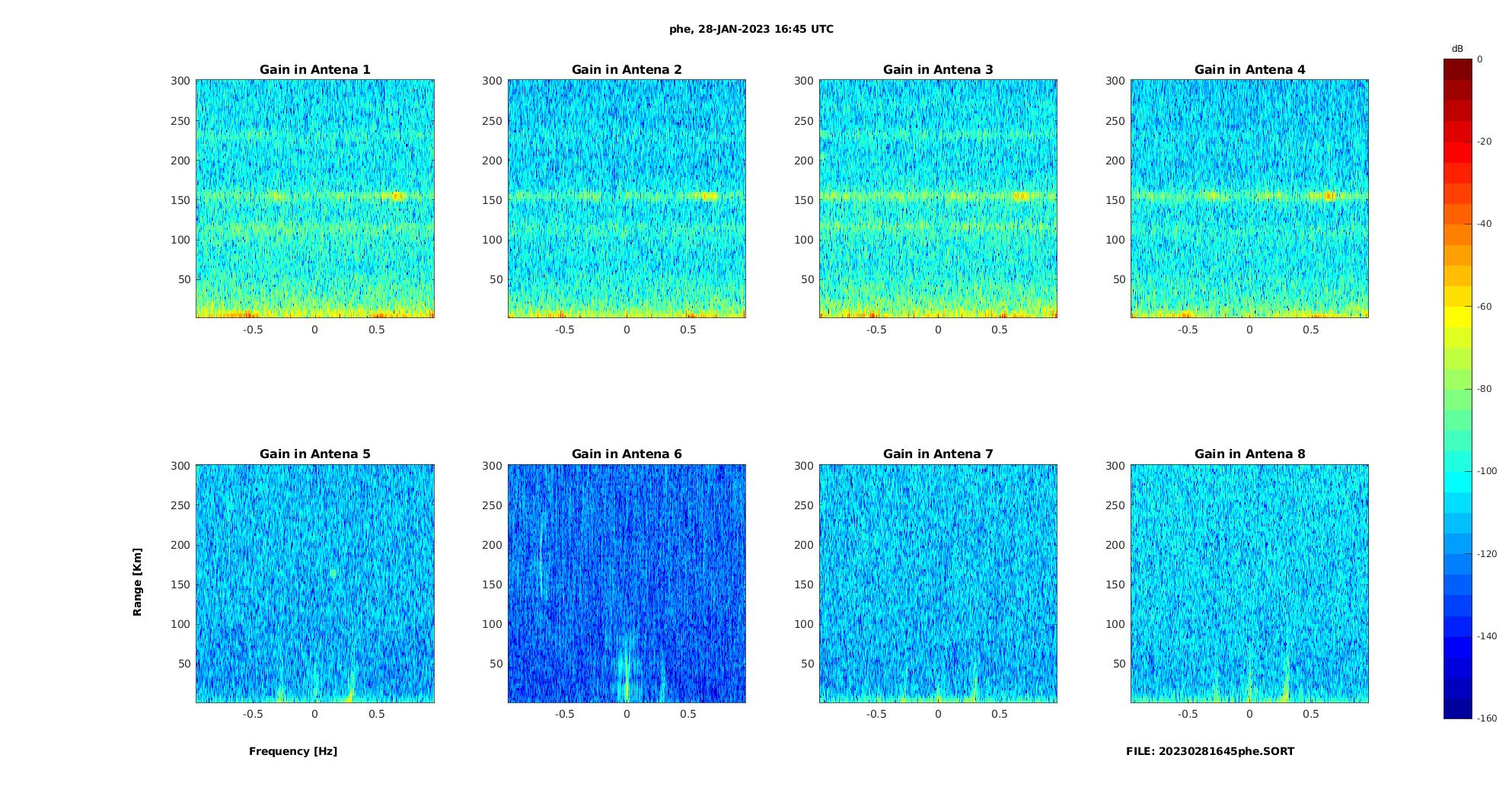Click the Gain in Antena 6 title

coord(627,454)
